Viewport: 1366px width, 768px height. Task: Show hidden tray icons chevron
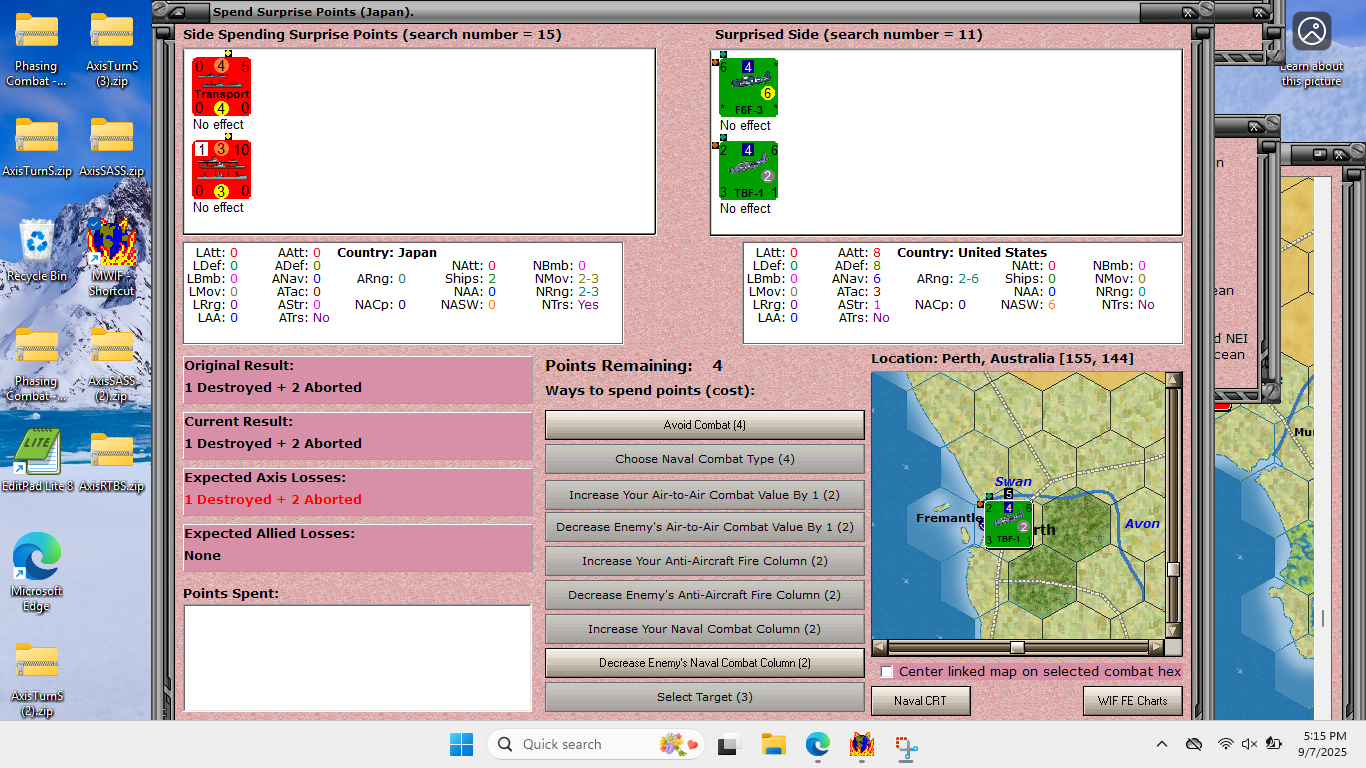click(1162, 744)
